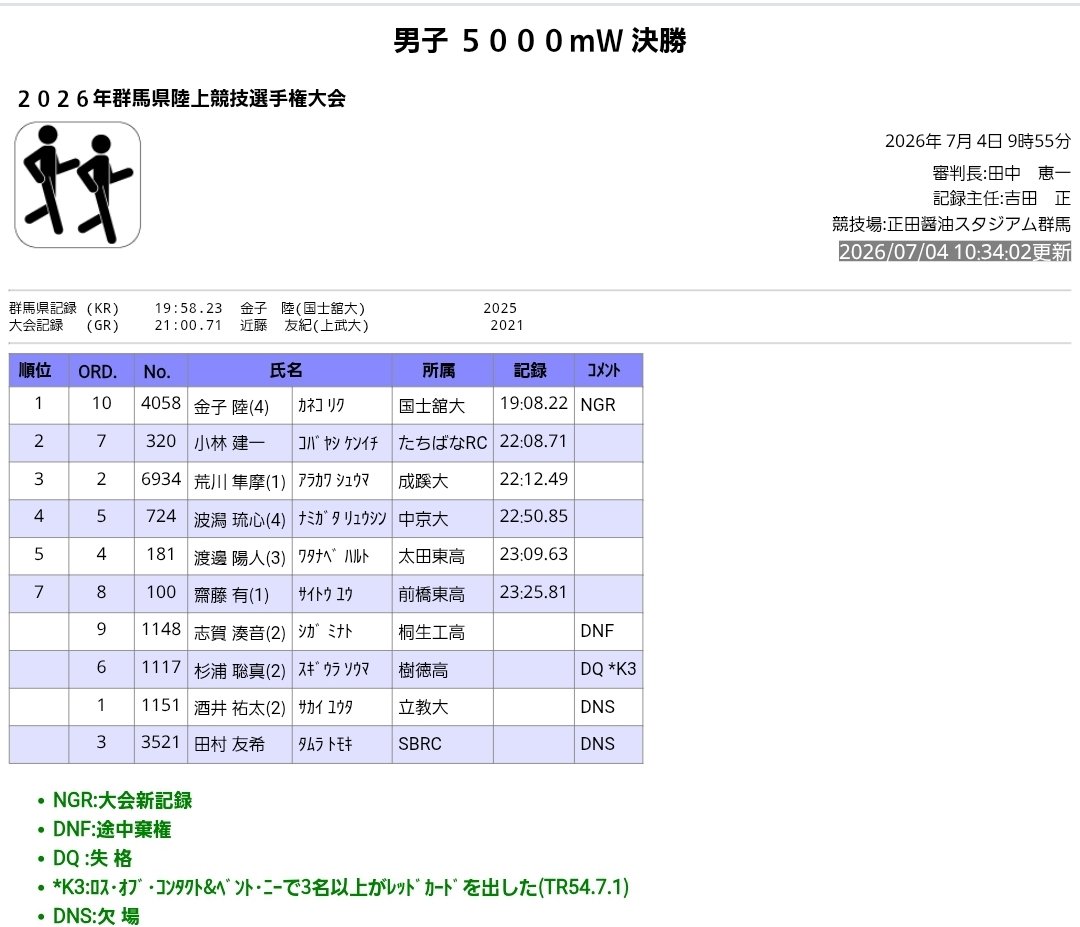The width and height of the screenshot is (1080, 927).
Task: Click affiliation 桐生工高
Action: click(431, 632)
